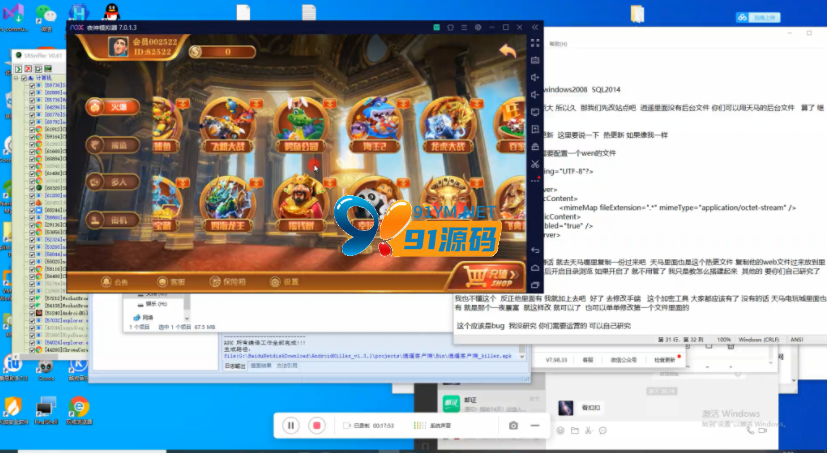Open 客服 in game bottom bar
The height and width of the screenshot is (453, 836).
[x=171, y=282]
